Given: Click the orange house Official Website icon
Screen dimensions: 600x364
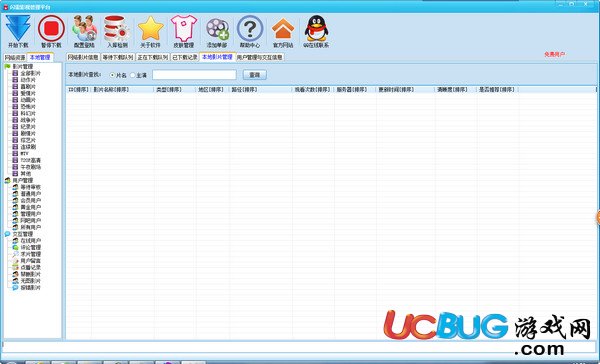Looking at the screenshot, I should (283, 28).
